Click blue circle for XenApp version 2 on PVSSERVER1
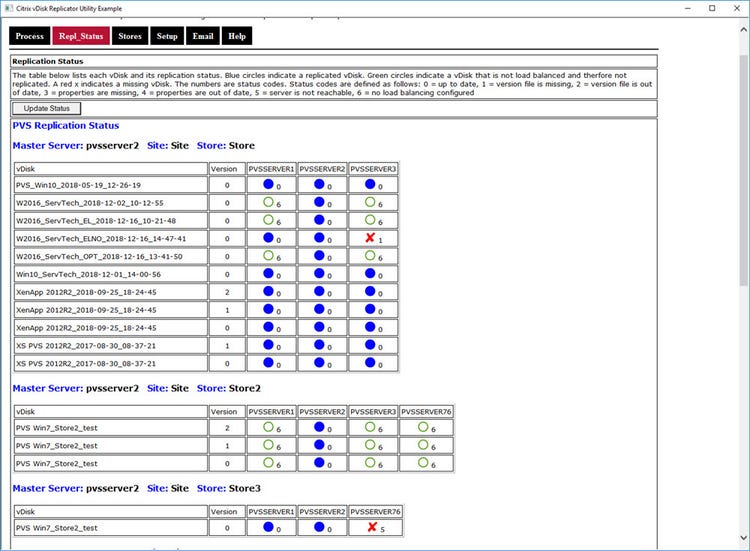 pyautogui.click(x=268, y=291)
